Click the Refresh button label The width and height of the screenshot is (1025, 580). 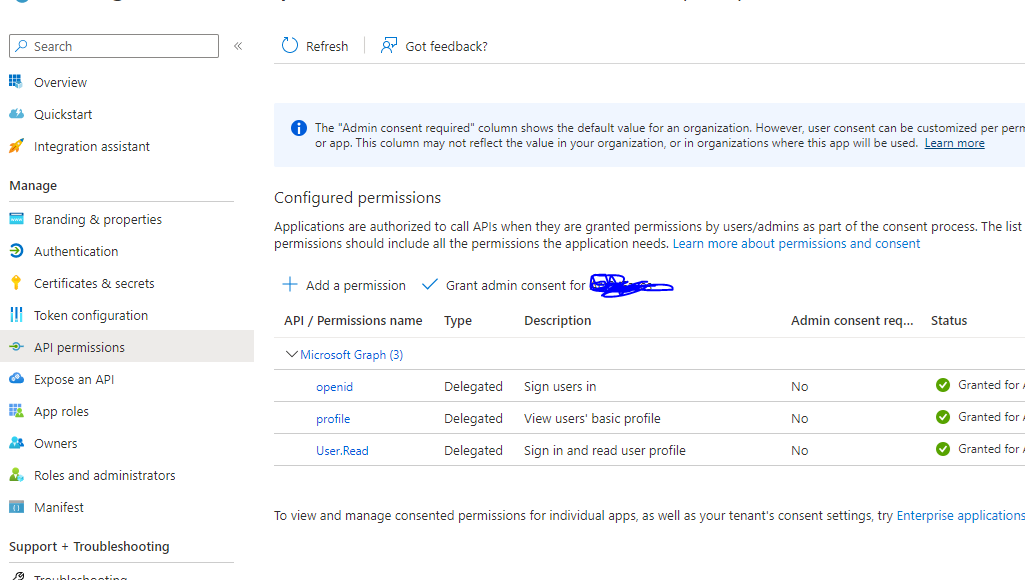click(327, 46)
